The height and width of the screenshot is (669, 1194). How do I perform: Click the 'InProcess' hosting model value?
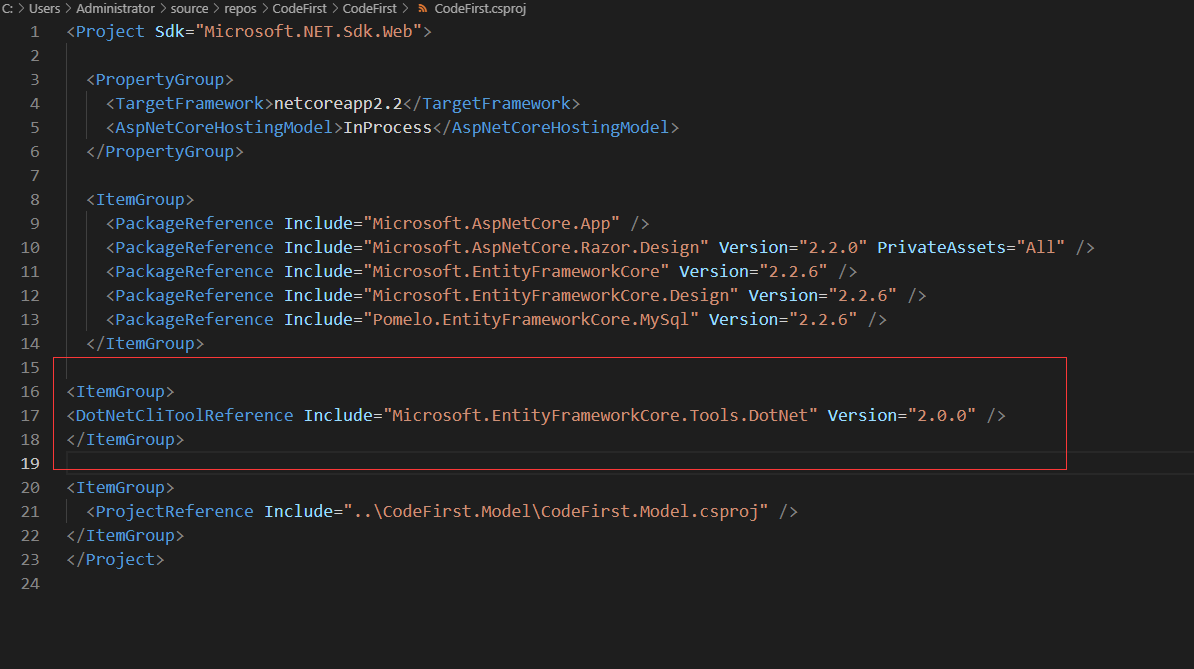[x=388, y=127]
